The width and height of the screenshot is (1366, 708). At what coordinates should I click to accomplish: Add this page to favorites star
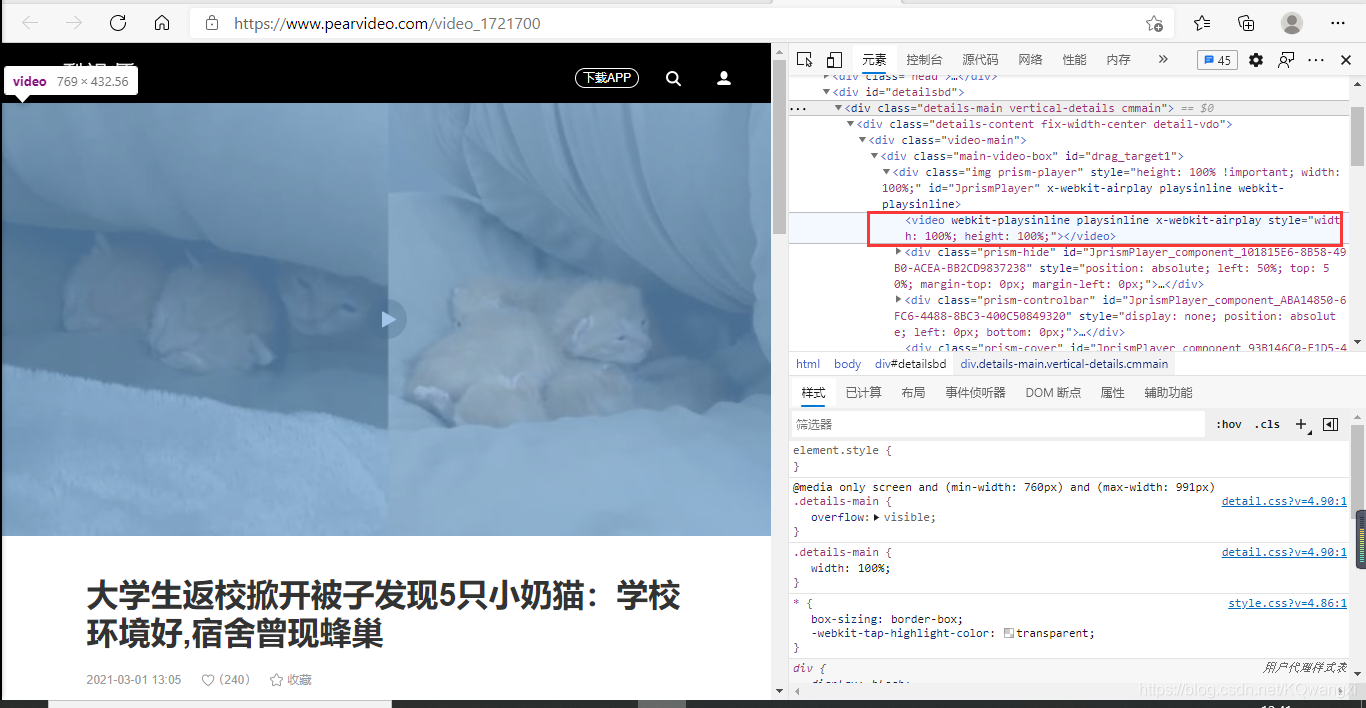(1154, 22)
